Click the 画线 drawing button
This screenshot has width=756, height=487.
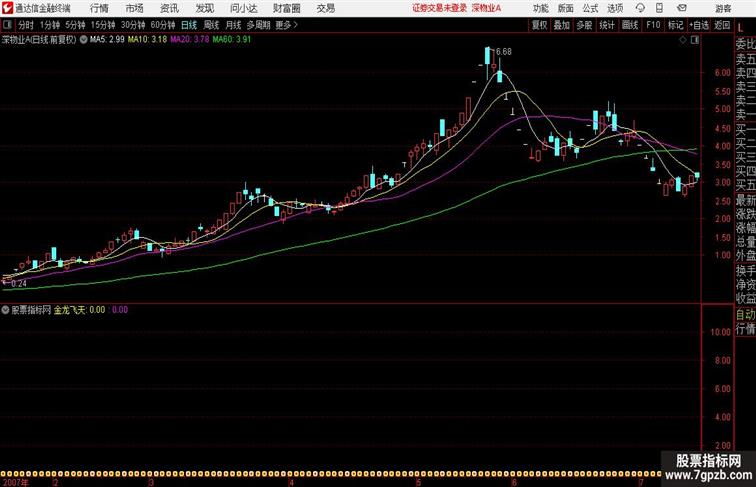click(x=630, y=25)
